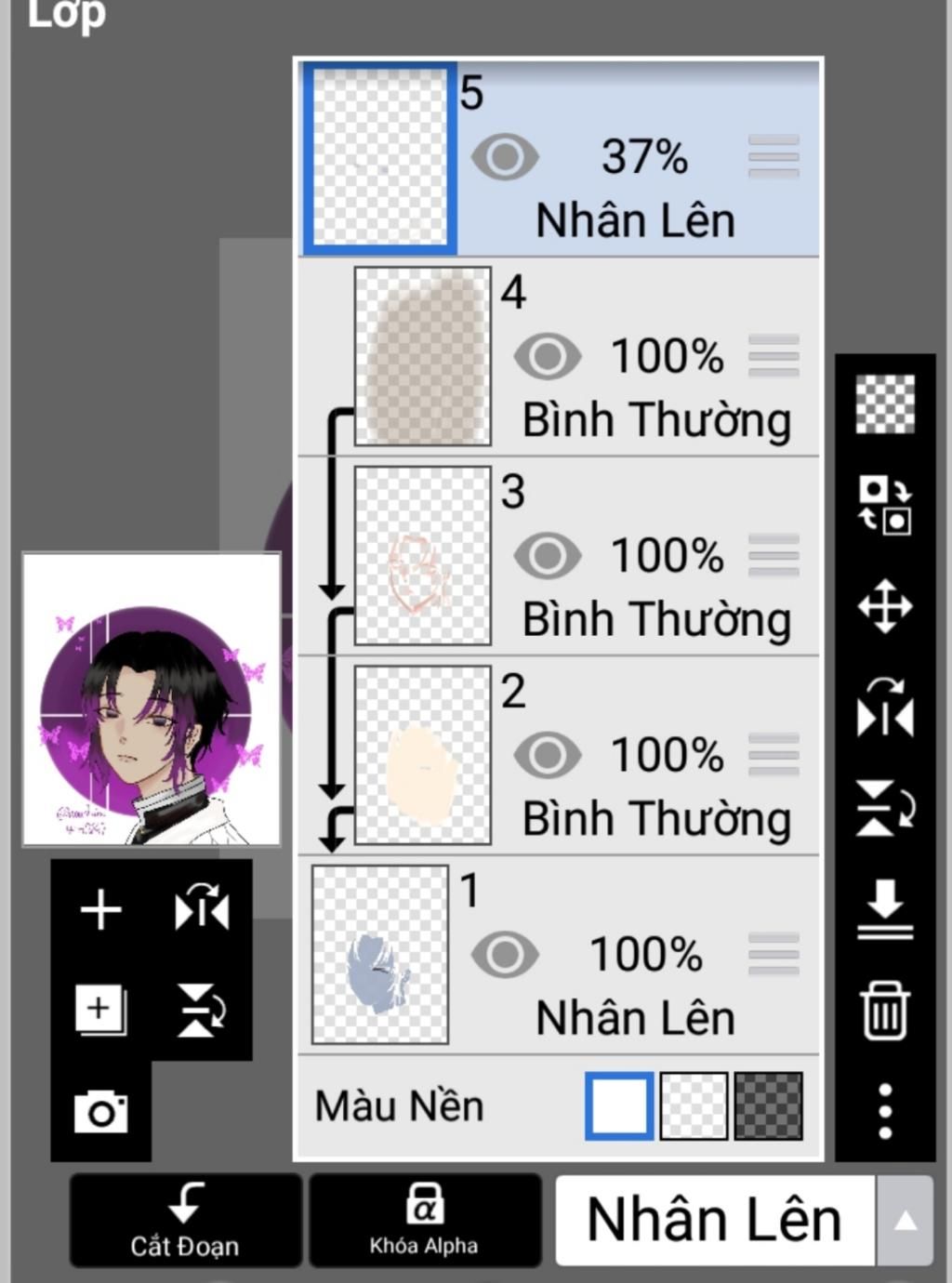The height and width of the screenshot is (1283, 952).
Task: Select the move transform arrows icon
Action: coord(884,607)
